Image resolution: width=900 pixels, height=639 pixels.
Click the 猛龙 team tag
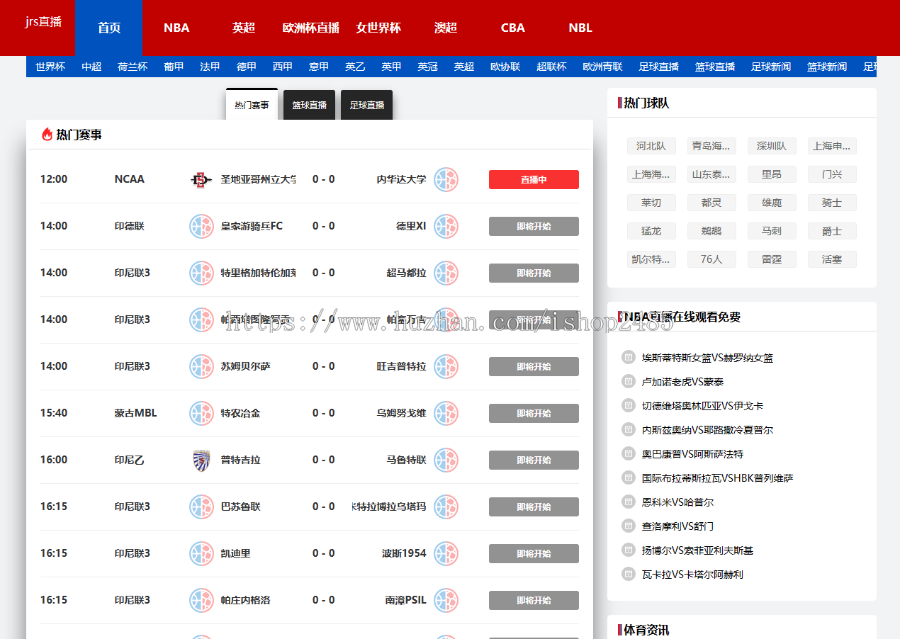tap(651, 231)
